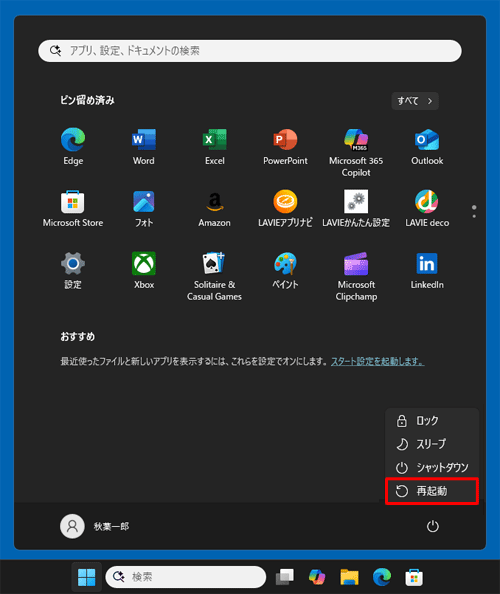
Task: Open the Edge browser from pinned apps
Action: pos(73,146)
